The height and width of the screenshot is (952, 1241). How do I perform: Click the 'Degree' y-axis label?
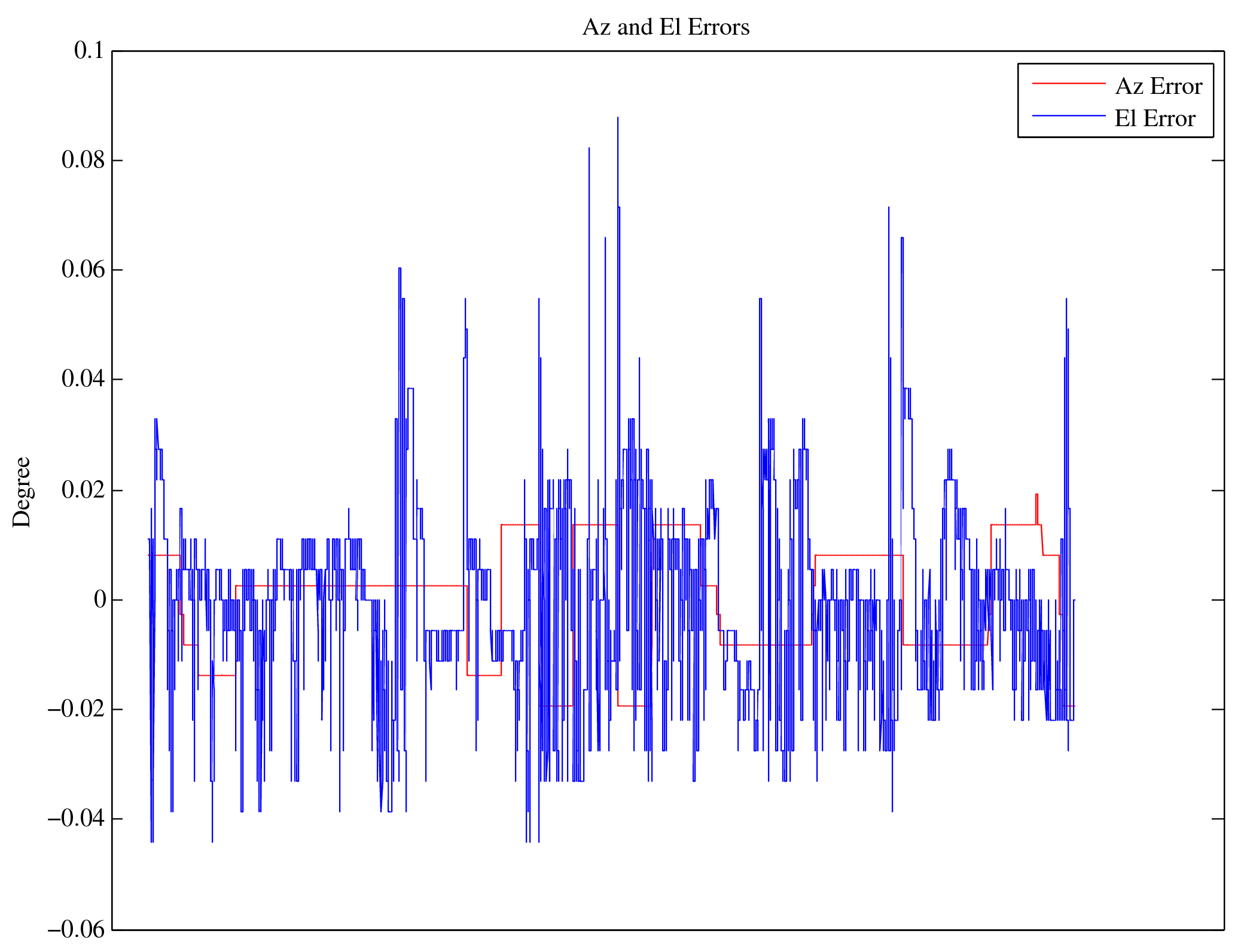pyautogui.click(x=22, y=492)
